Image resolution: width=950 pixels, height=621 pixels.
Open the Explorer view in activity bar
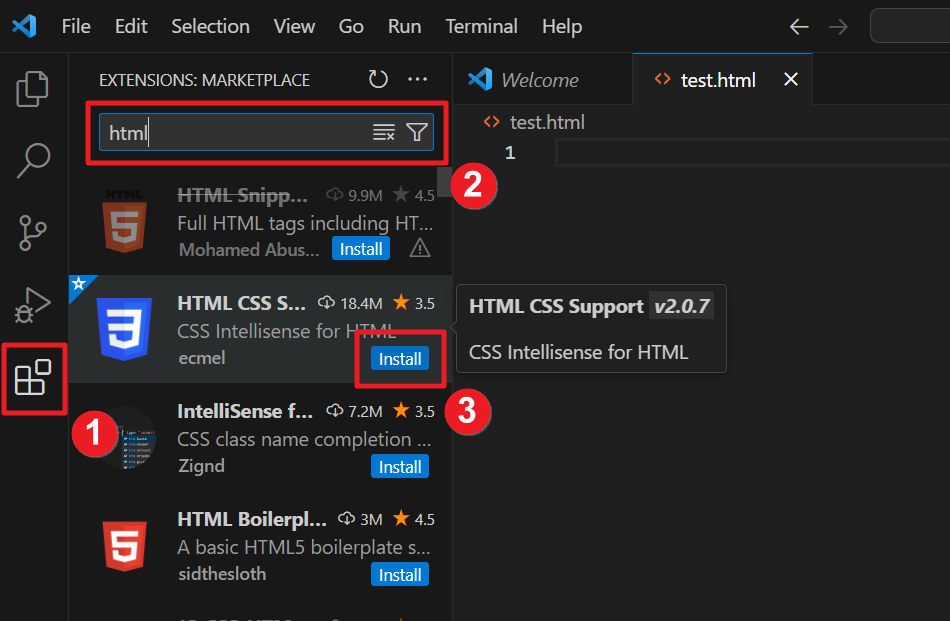click(x=33, y=88)
